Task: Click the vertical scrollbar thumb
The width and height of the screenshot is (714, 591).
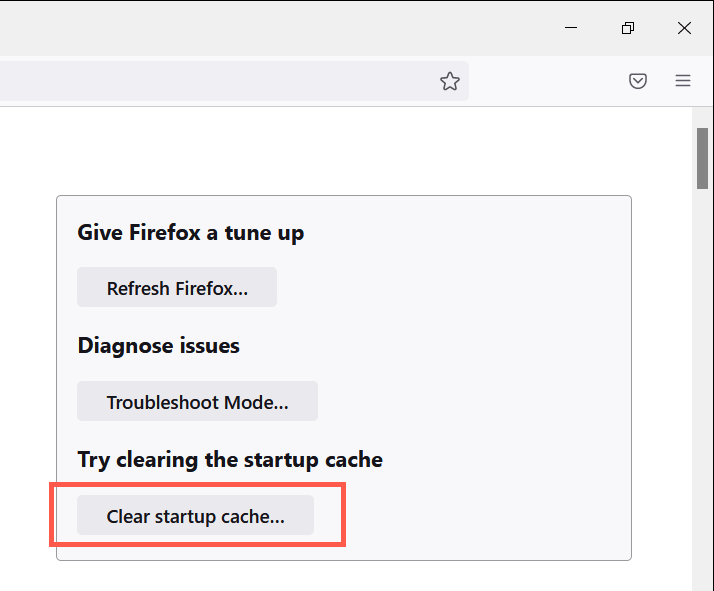Action: [702, 157]
